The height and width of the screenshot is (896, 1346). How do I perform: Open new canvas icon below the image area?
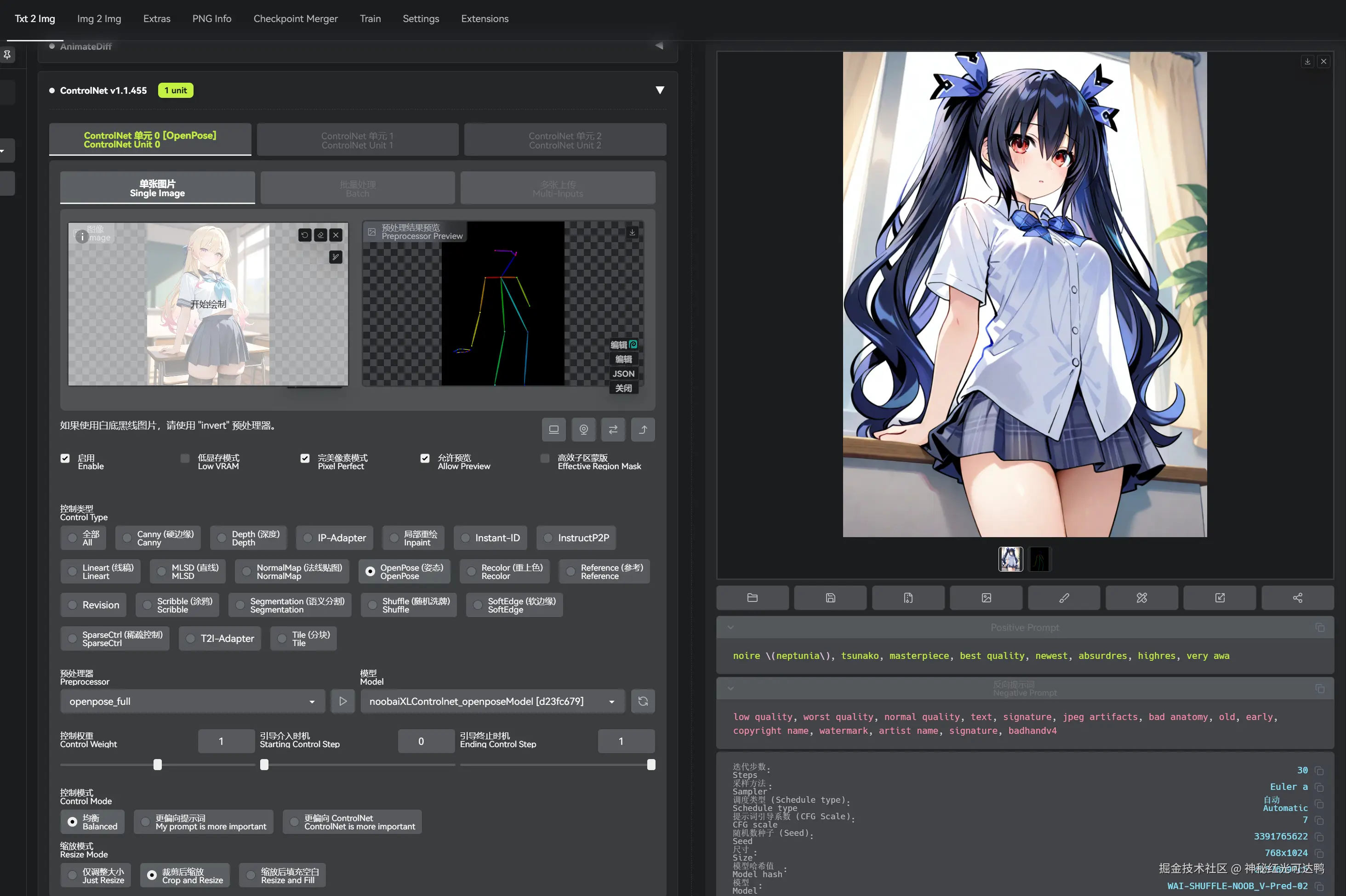click(554, 430)
